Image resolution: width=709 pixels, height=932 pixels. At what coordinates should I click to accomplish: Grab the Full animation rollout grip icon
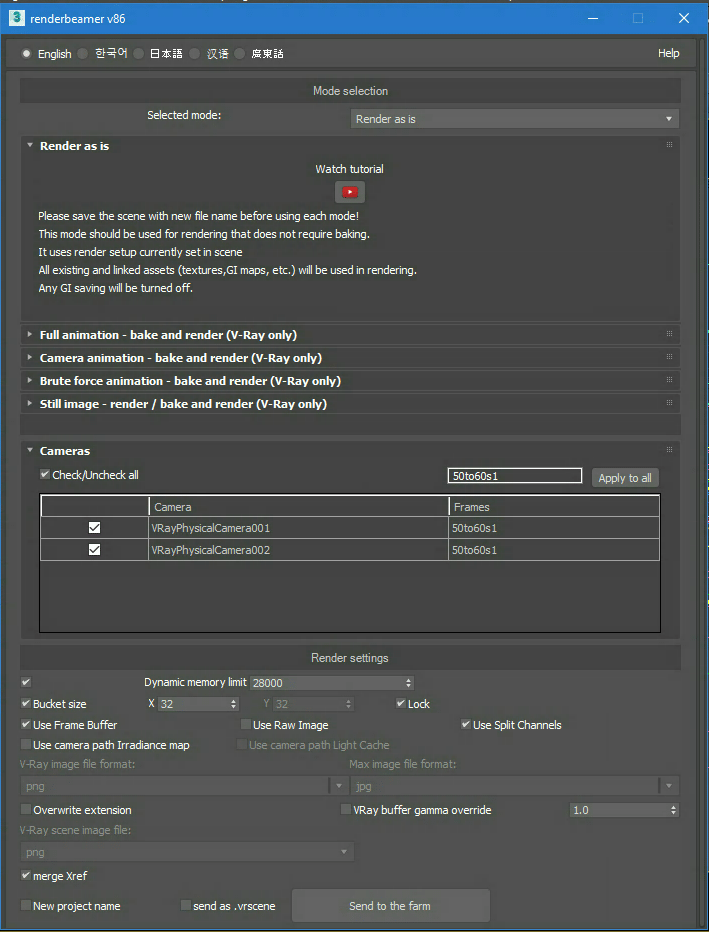tap(669, 334)
